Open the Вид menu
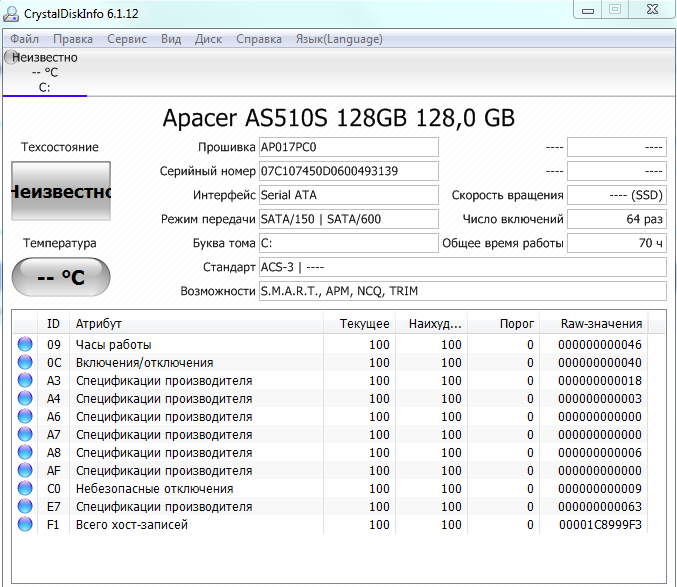This screenshot has height=587, width=677. pos(171,39)
